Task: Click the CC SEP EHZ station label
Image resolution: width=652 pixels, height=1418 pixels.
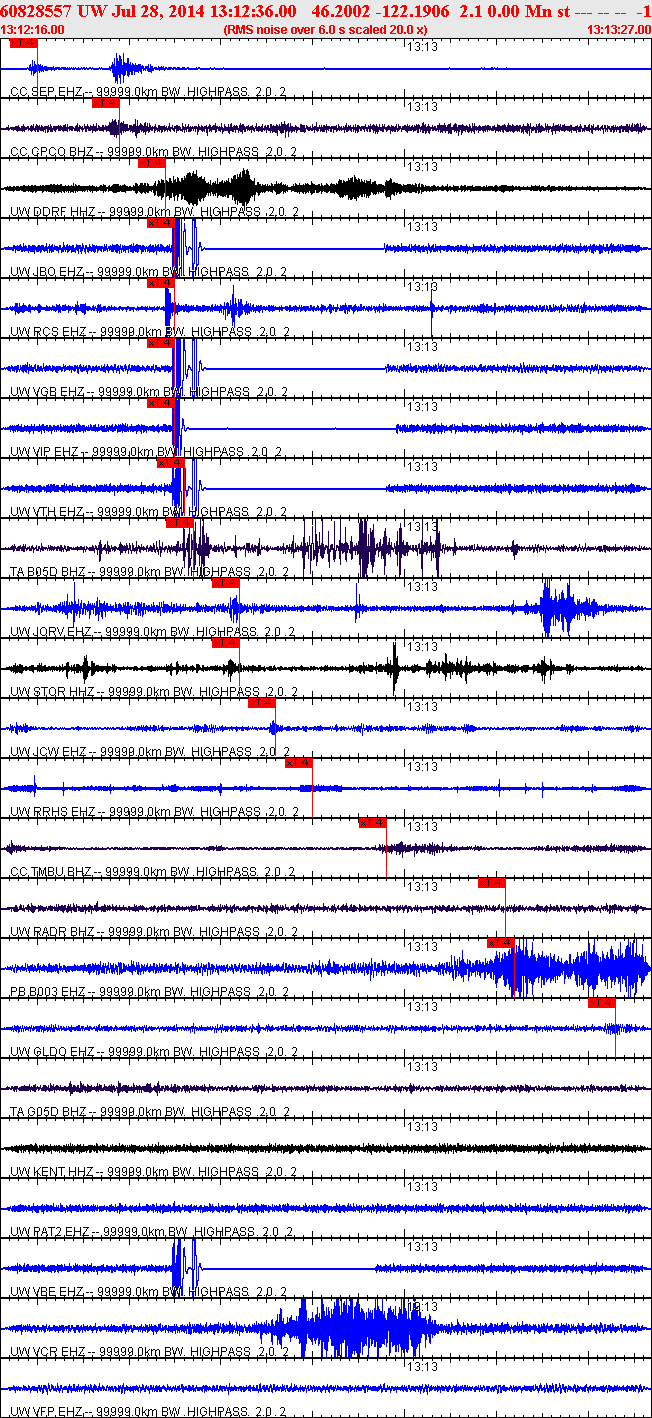Action: pos(148,92)
